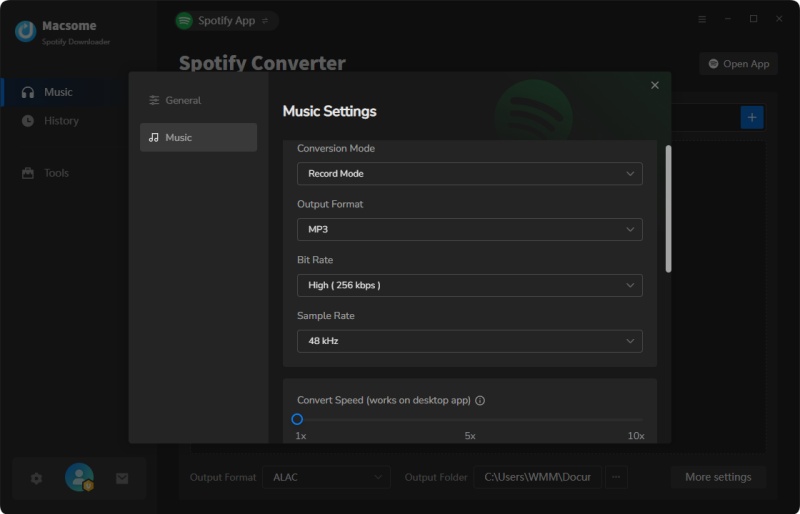This screenshot has height=514, width=800.
Task: Click the blue plus add button
Action: point(752,117)
